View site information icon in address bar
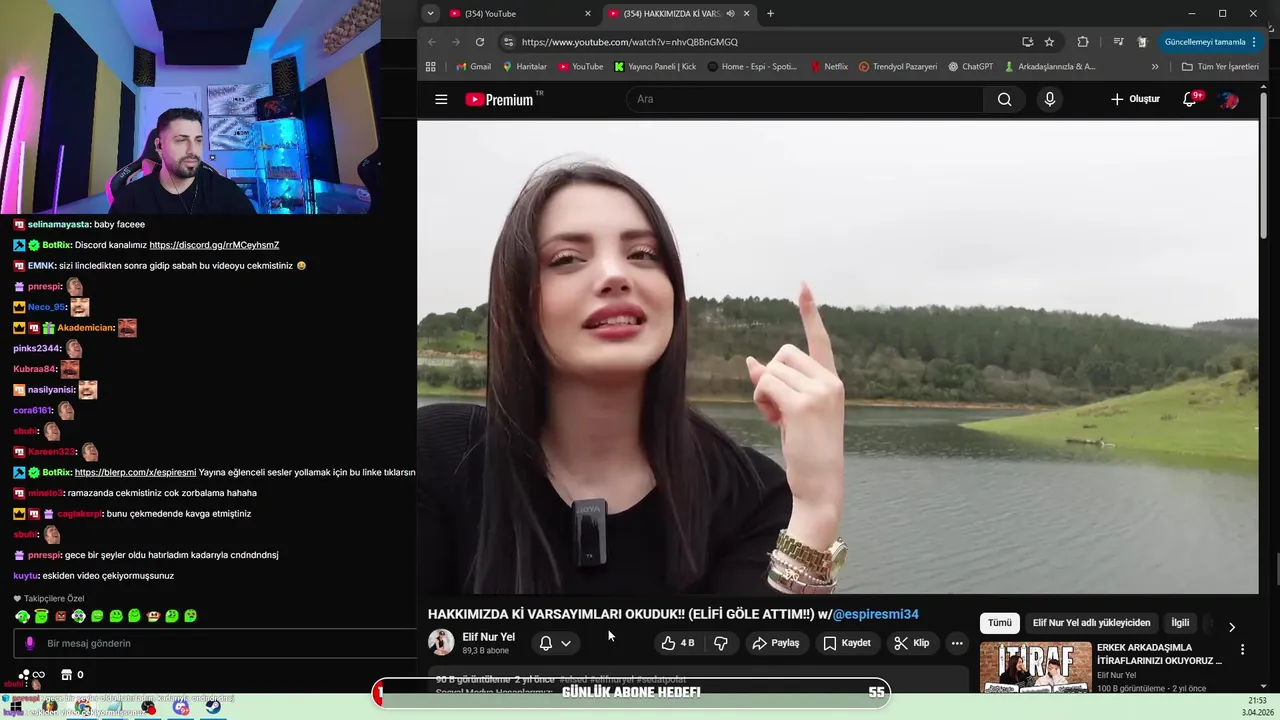Screen dimensions: 1280x720 pyautogui.click(x=508, y=42)
